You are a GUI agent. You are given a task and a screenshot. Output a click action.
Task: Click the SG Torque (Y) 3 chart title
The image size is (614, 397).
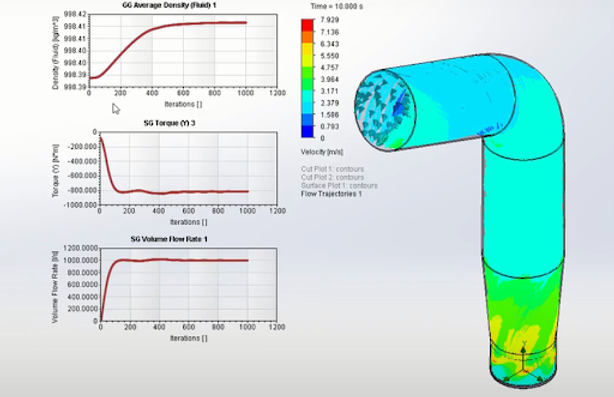pyautogui.click(x=169, y=123)
